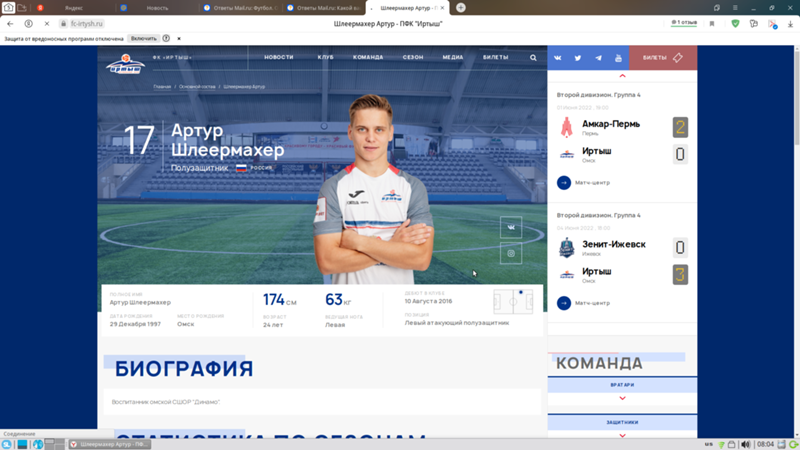Open the player's Instagram profile button

pyautogui.click(x=511, y=253)
